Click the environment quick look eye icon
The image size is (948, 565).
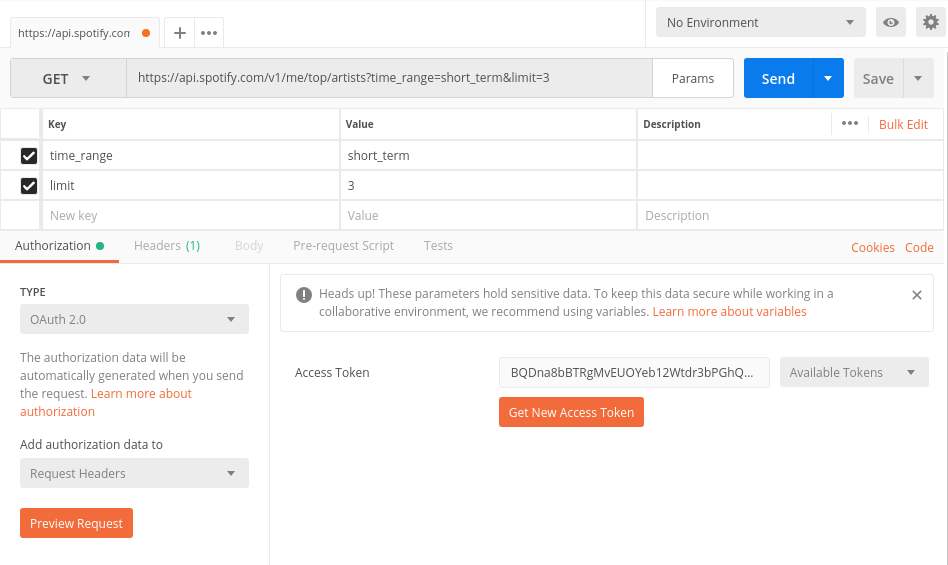891,22
